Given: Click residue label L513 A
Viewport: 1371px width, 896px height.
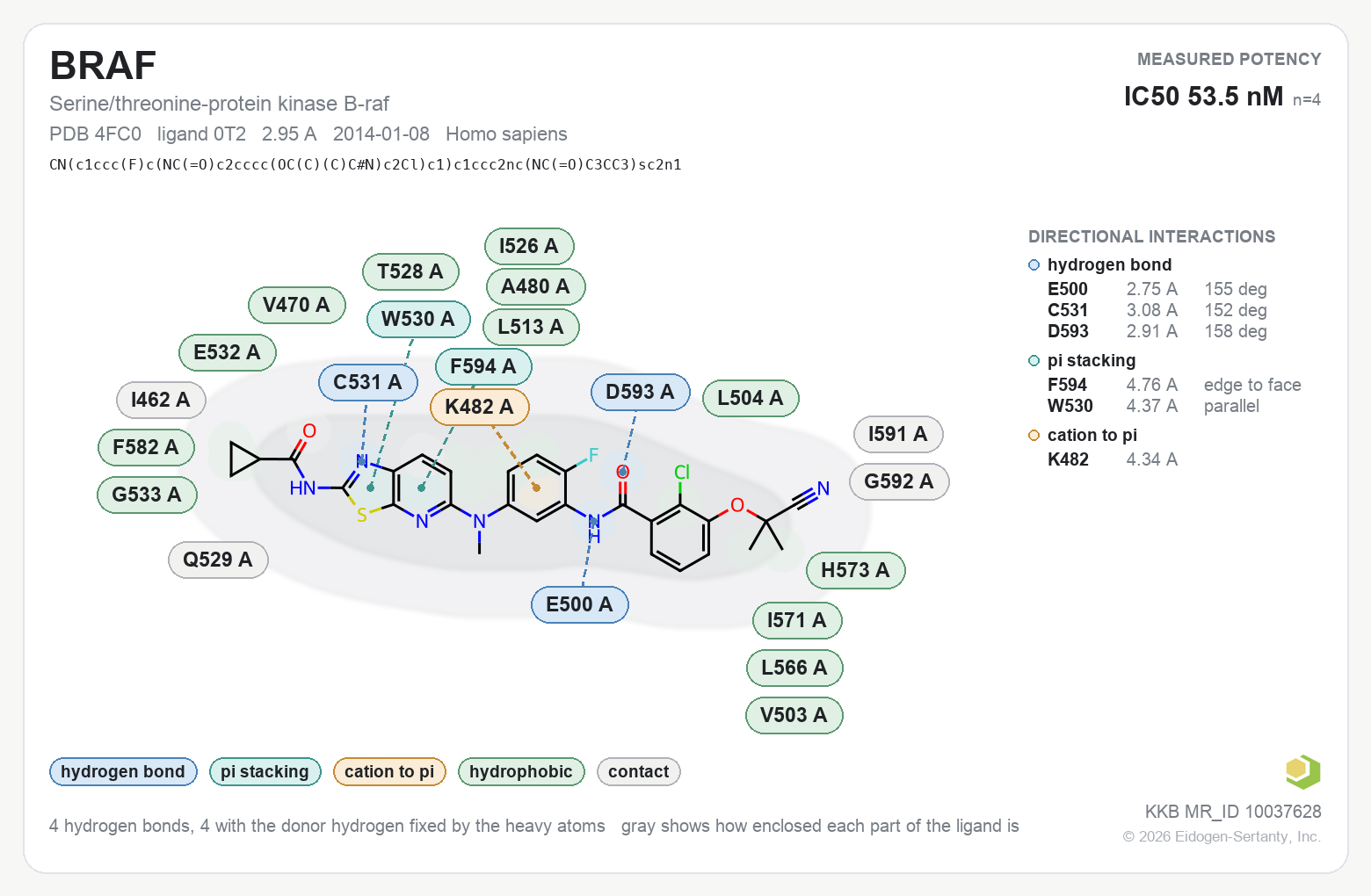Looking at the screenshot, I should (x=531, y=327).
